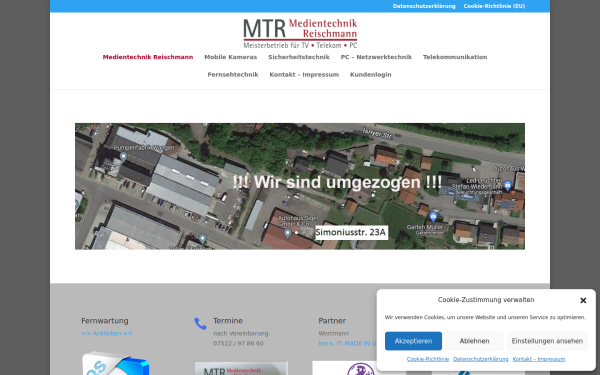This screenshot has width=600, height=375.
Task: Open Kontakt - Impressum link in cookie dialog
Action: 539,359
